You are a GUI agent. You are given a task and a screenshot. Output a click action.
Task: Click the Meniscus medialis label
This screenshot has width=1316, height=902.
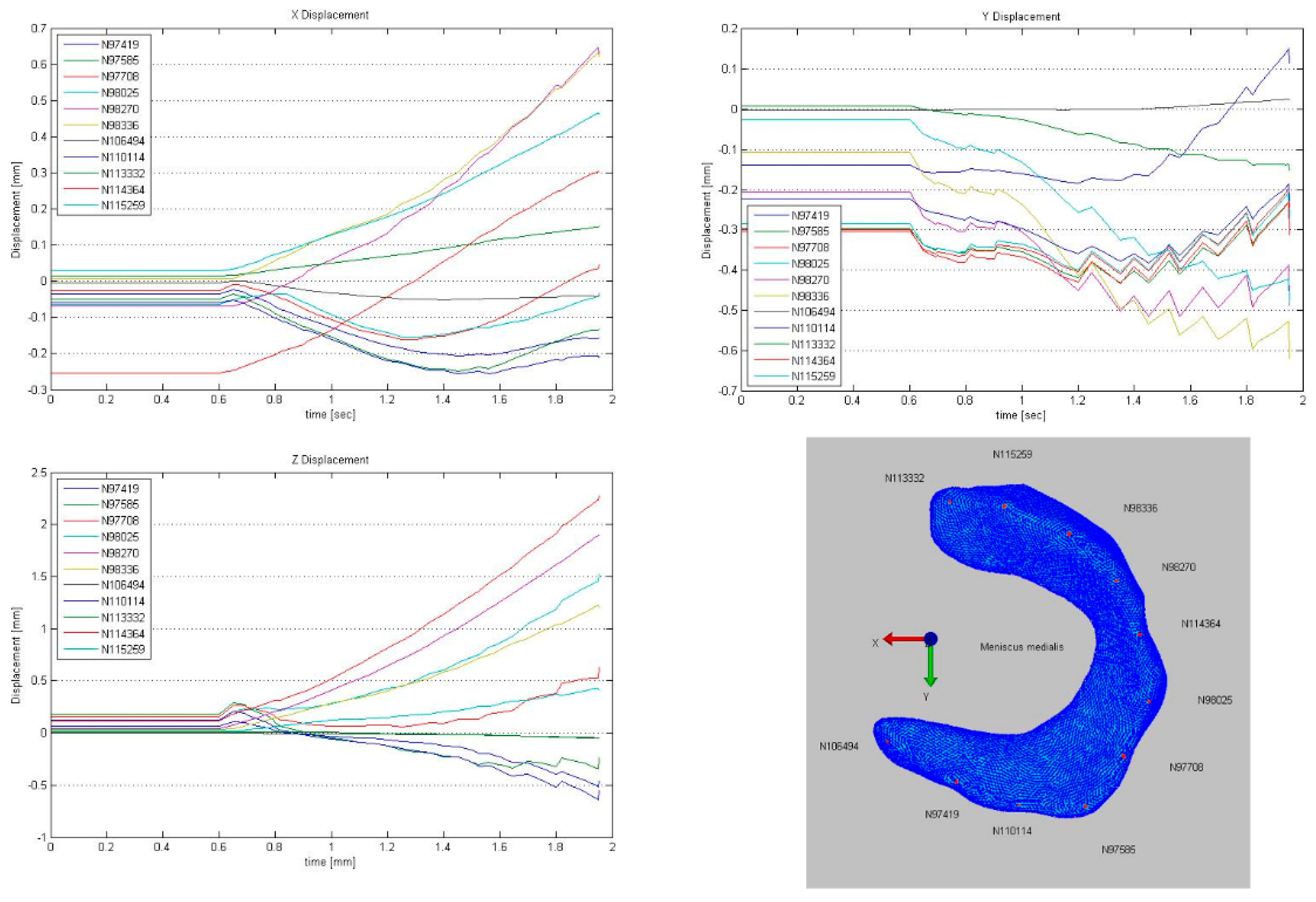pyautogui.click(x=1022, y=647)
